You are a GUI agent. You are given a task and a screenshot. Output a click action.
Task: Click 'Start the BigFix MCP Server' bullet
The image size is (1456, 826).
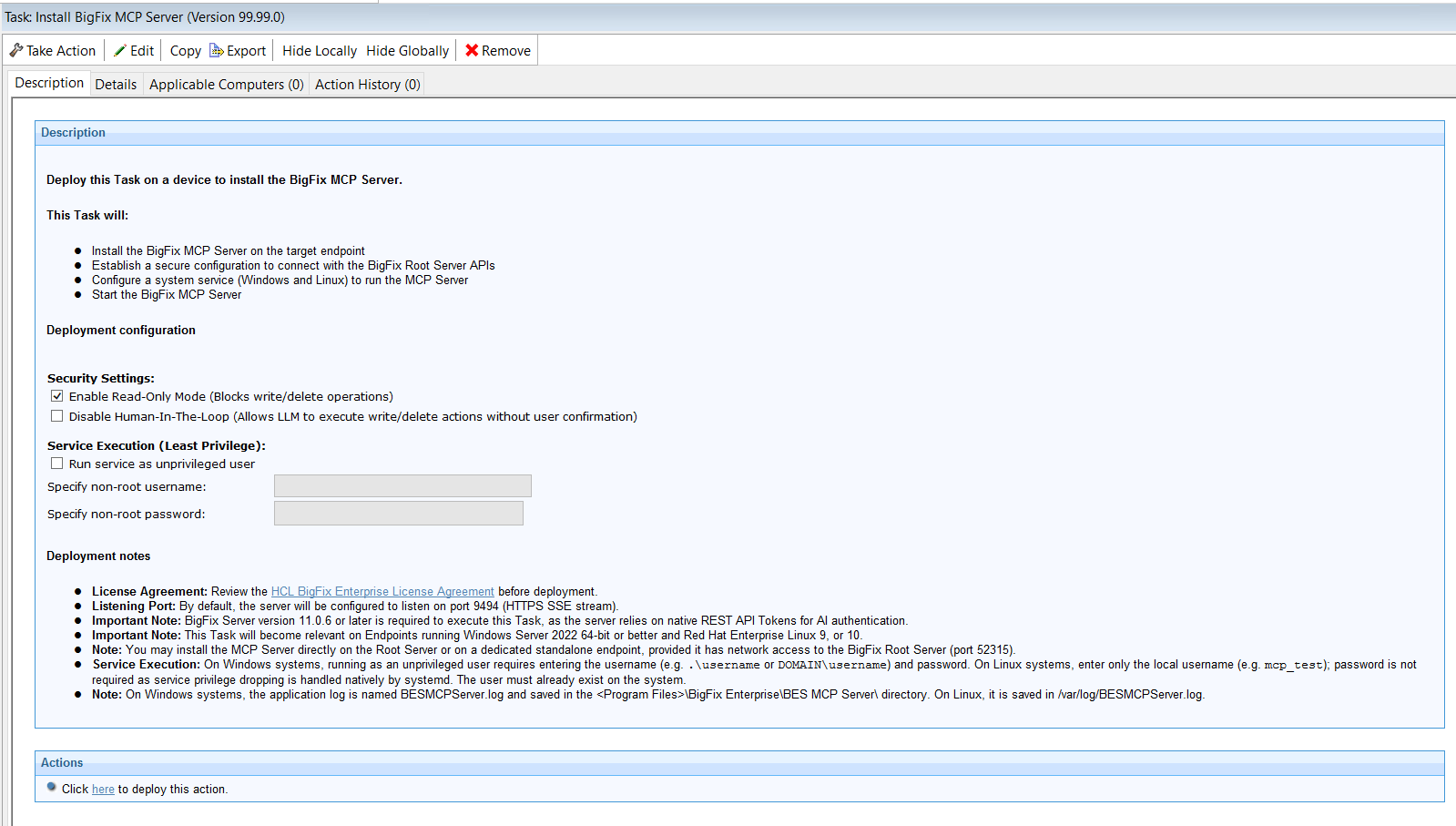click(167, 295)
